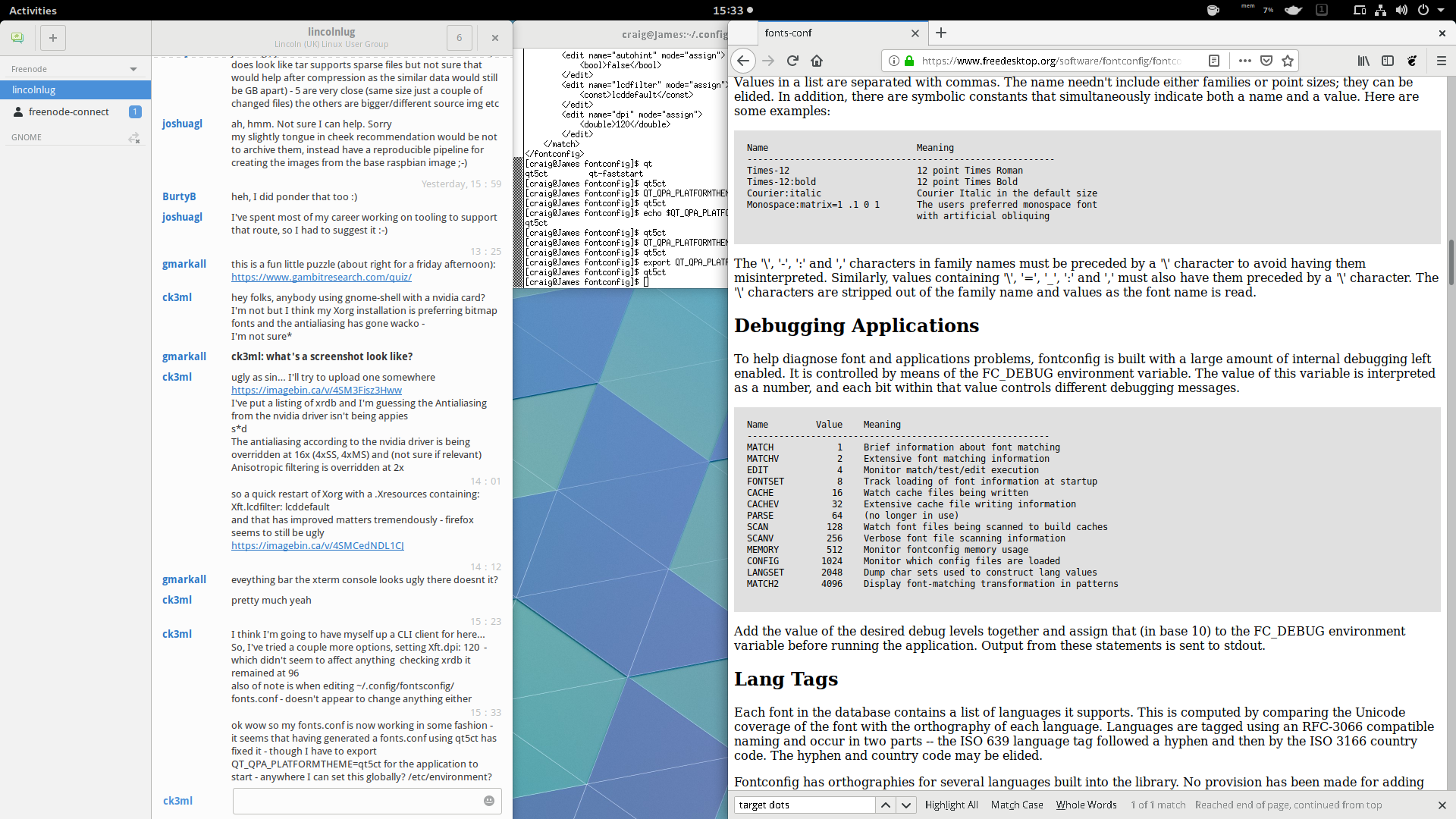Close the Firefox find bar
This screenshot has width=1456, height=819.
(1442, 805)
